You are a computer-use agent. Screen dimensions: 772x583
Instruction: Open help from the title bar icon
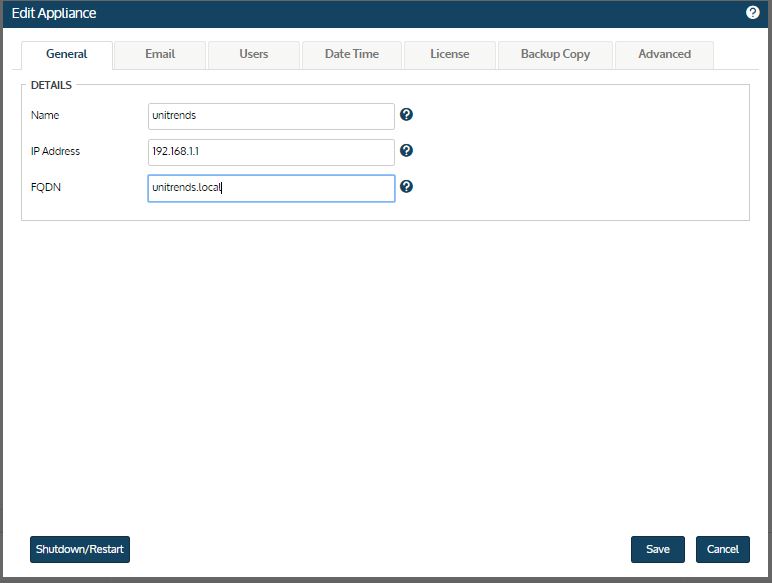click(x=752, y=13)
